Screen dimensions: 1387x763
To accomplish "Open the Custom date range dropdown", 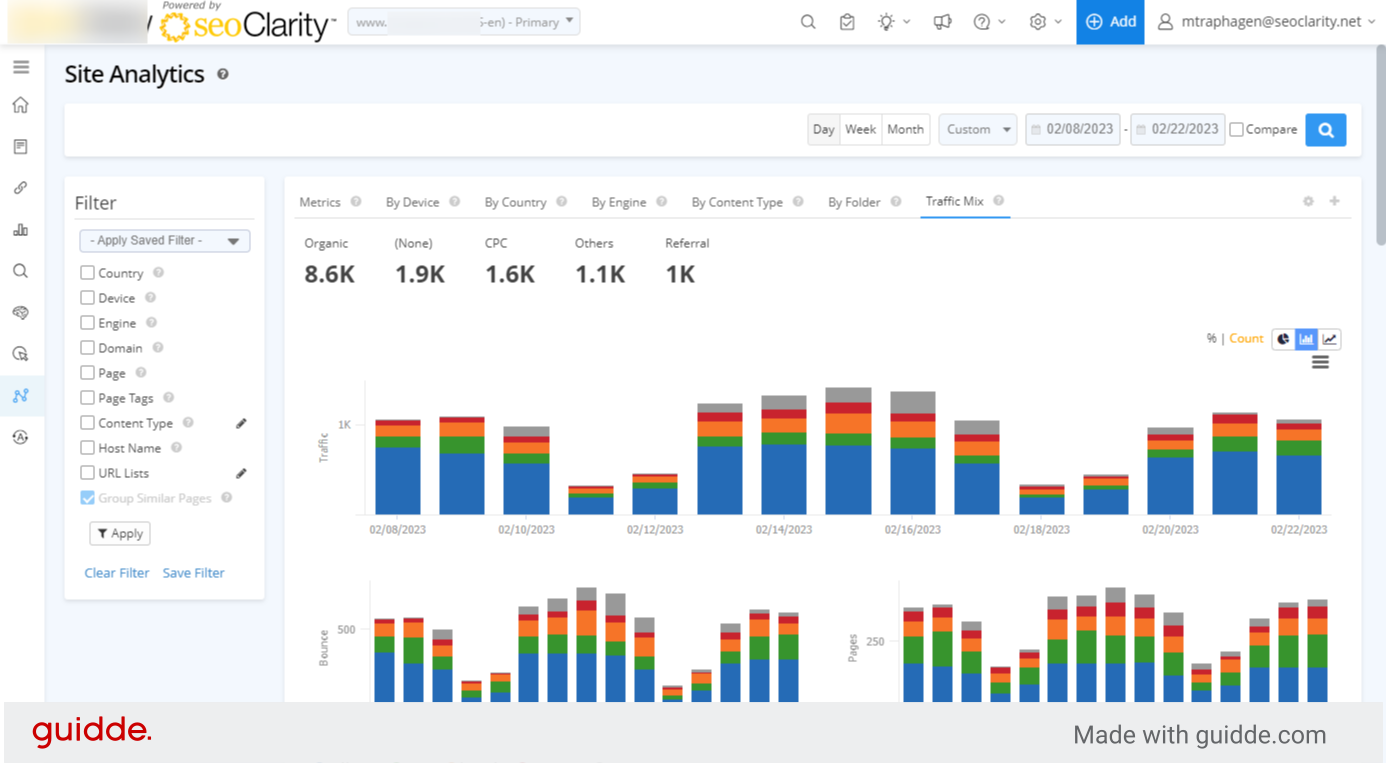I will point(977,130).
